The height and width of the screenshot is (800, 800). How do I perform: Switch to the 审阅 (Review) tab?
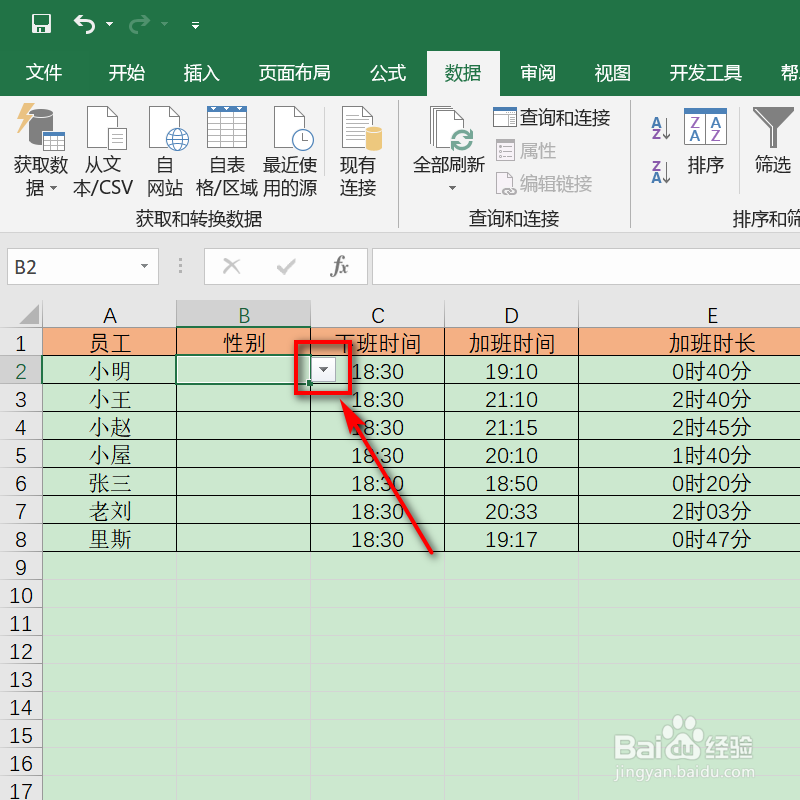coord(537,72)
